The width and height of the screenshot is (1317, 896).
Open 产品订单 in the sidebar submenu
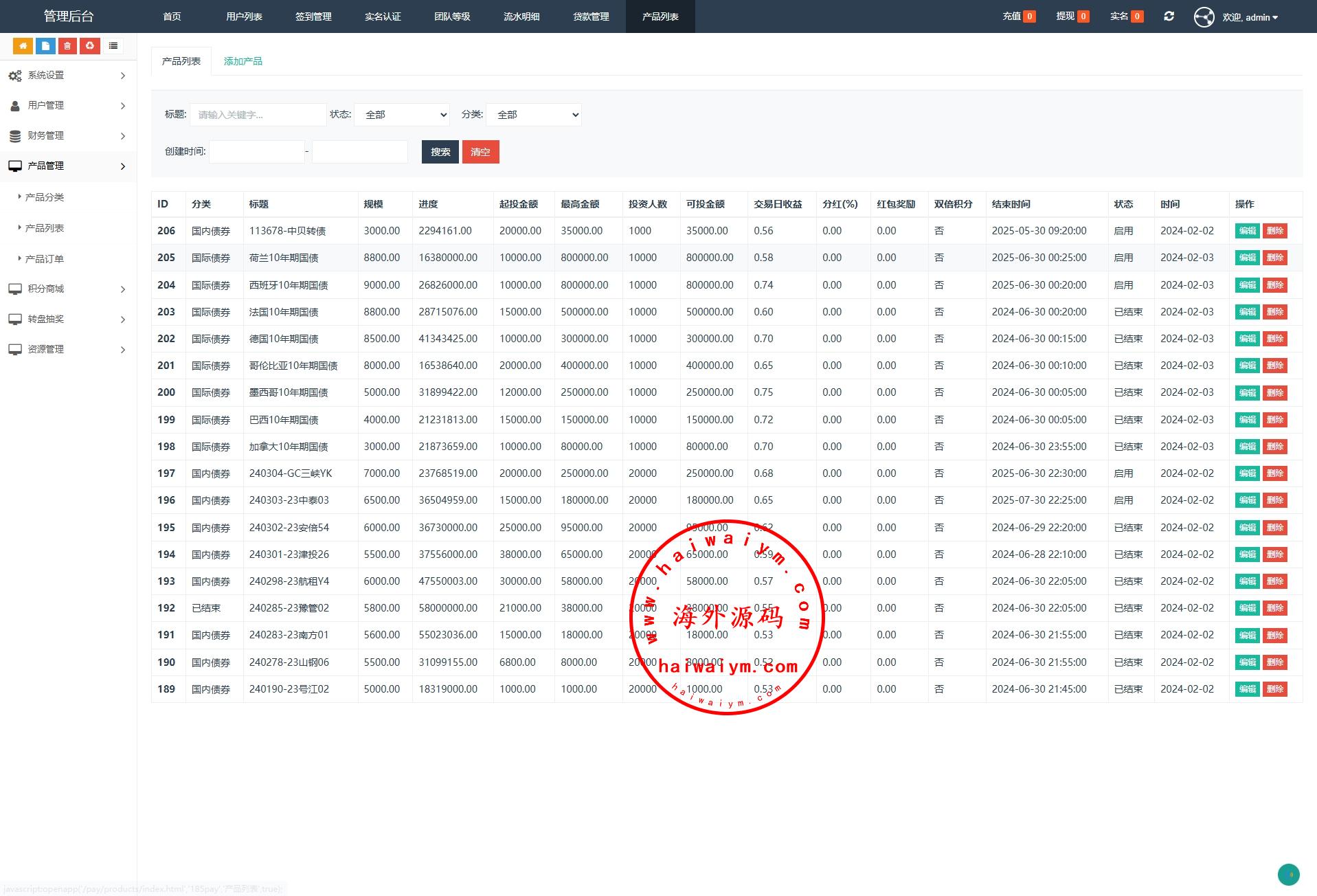(x=45, y=259)
